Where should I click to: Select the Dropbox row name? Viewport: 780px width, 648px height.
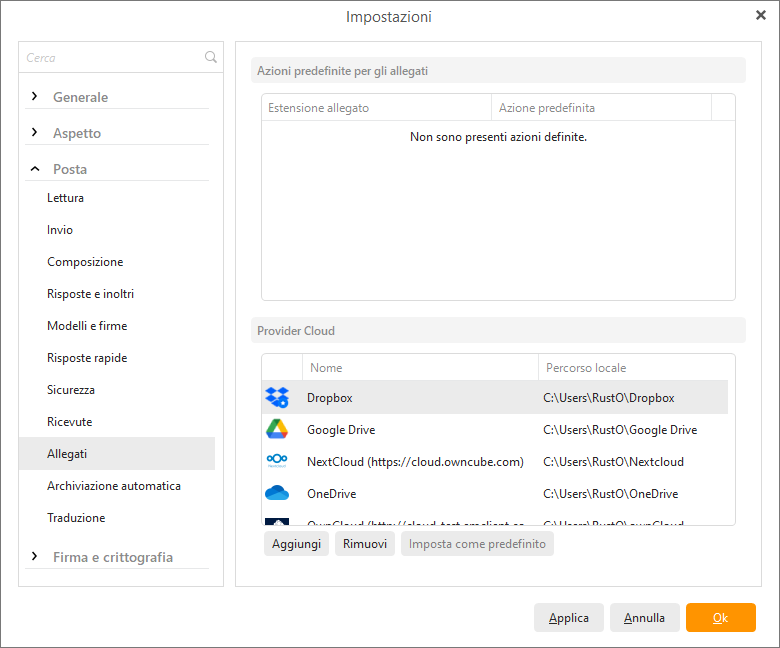click(329, 398)
